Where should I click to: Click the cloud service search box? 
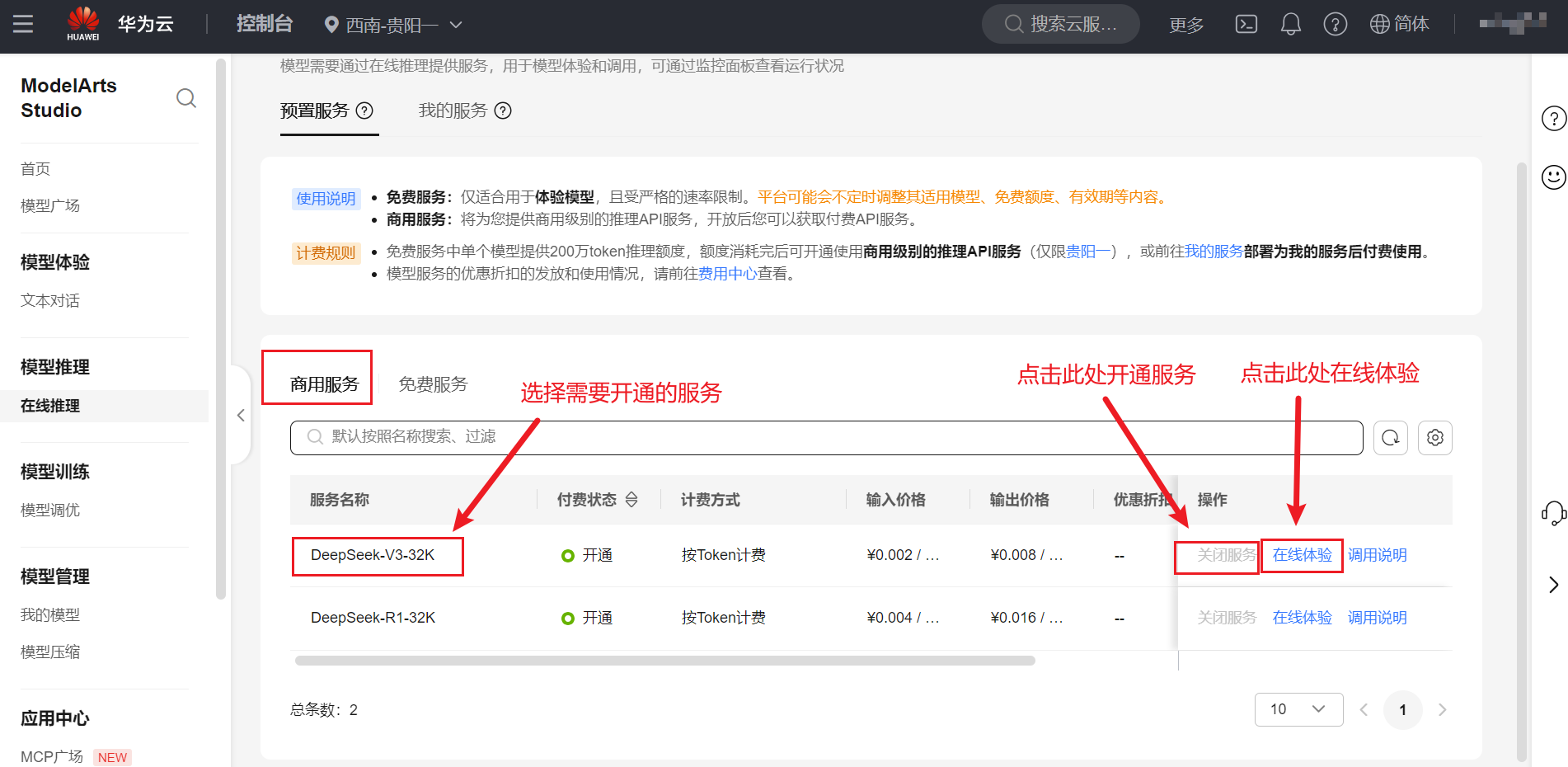click(x=1061, y=24)
